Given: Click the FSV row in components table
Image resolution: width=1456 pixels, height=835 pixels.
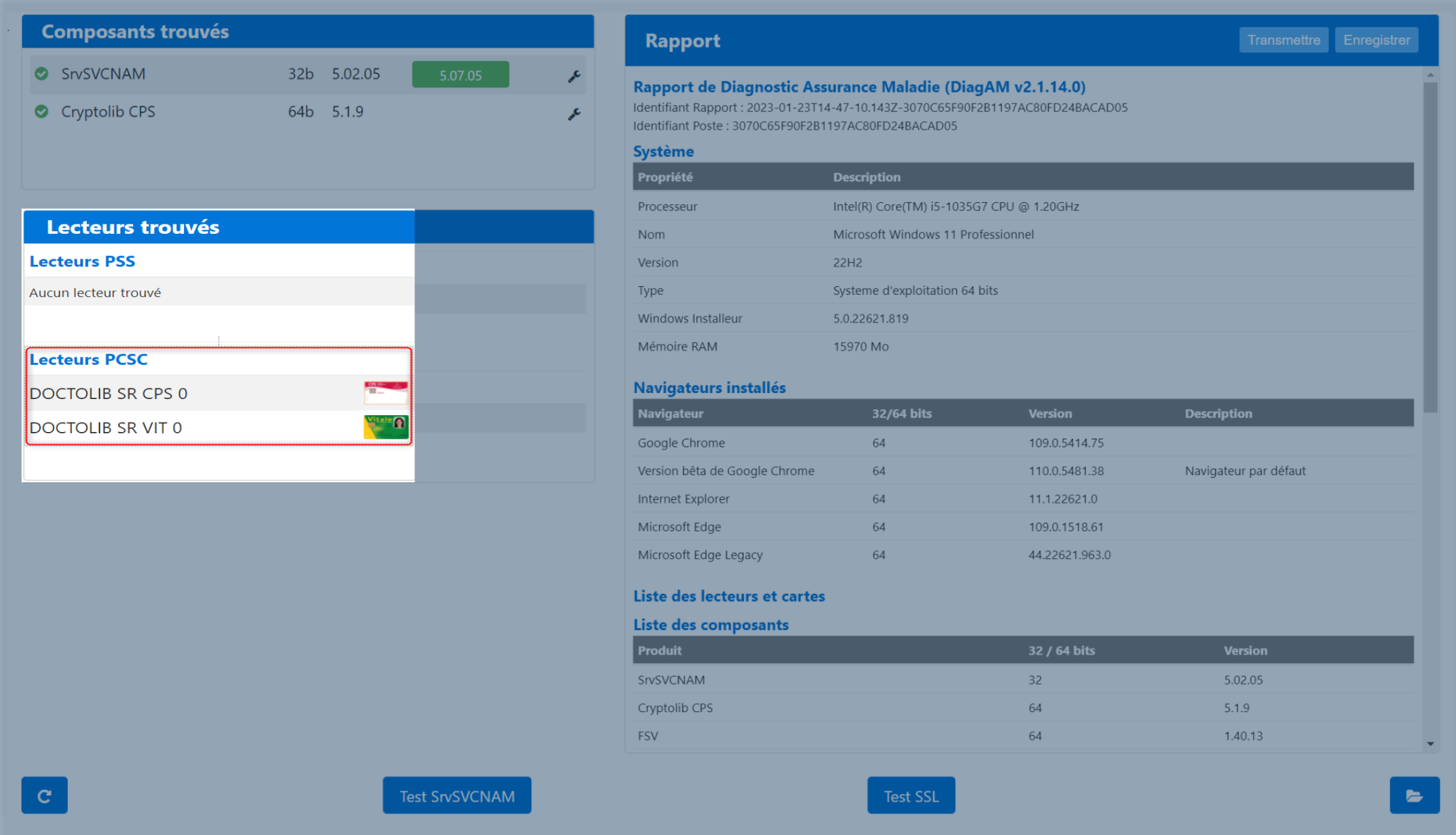Looking at the screenshot, I should 1023,736.
